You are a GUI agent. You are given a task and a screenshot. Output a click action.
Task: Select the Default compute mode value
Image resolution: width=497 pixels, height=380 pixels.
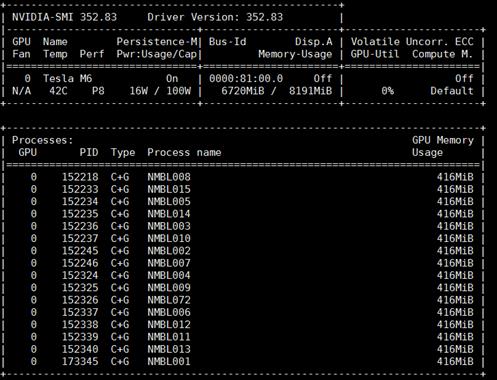point(452,91)
